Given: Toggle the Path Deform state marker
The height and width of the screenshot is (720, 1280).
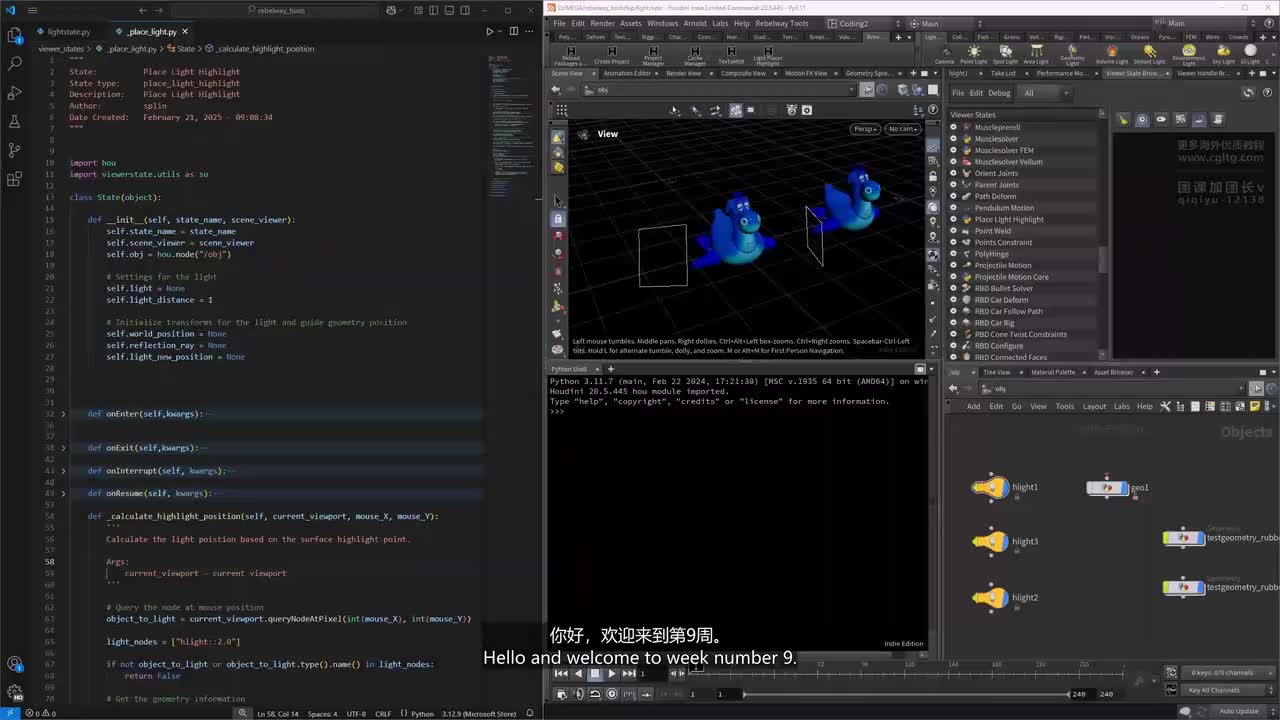Looking at the screenshot, I should tap(953, 196).
